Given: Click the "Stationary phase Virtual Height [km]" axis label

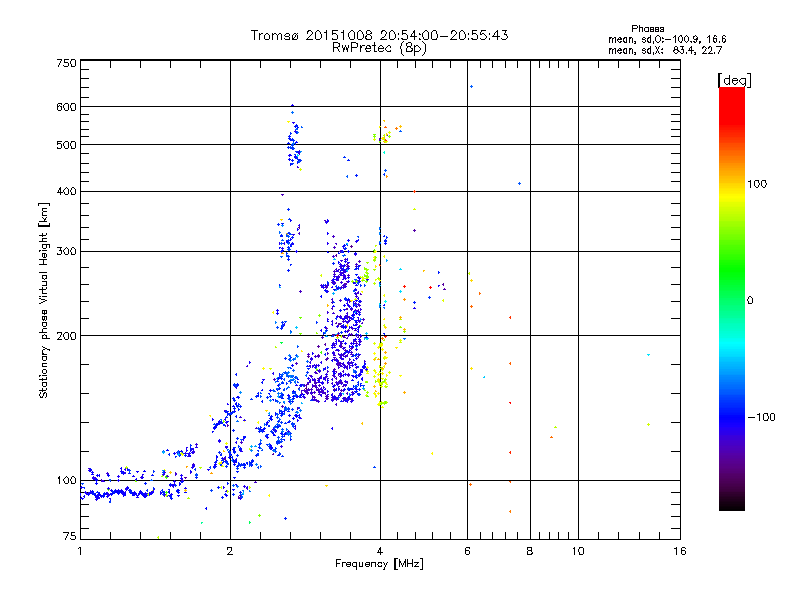Looking at the screenshot, I should 43,300.
